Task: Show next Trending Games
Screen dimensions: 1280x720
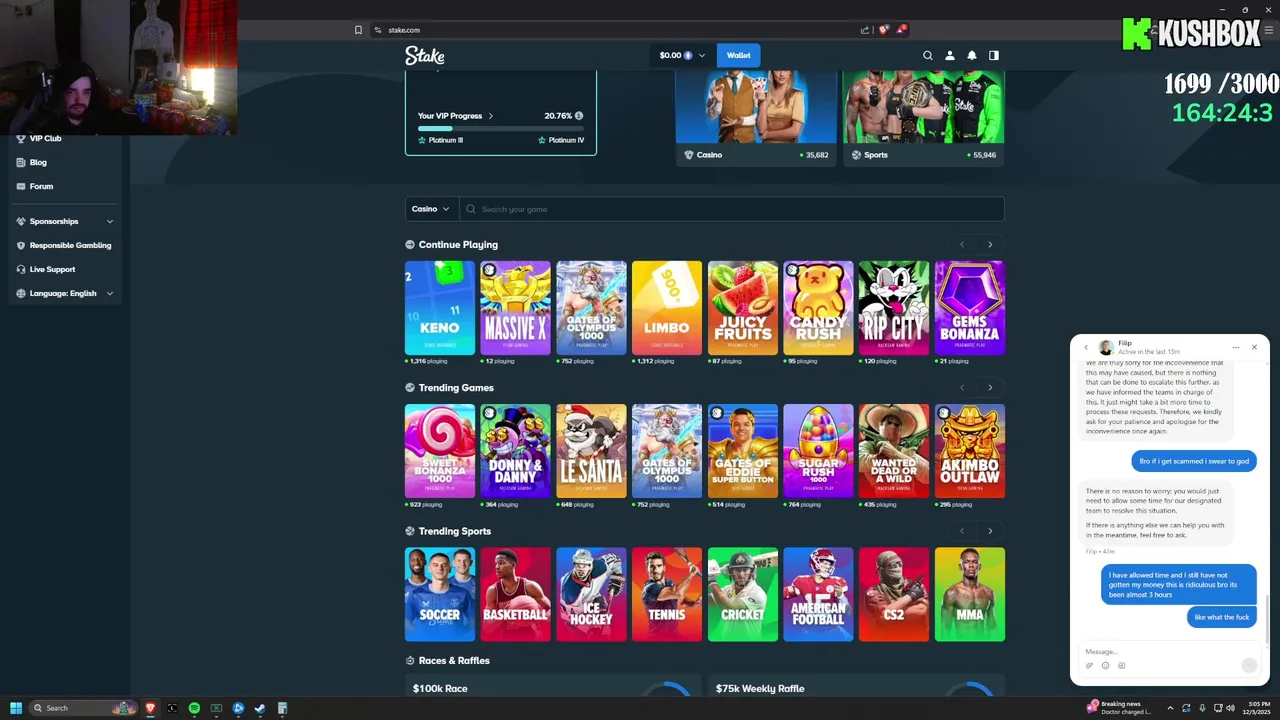Action: pyautogui.click(x=990, y=388)
